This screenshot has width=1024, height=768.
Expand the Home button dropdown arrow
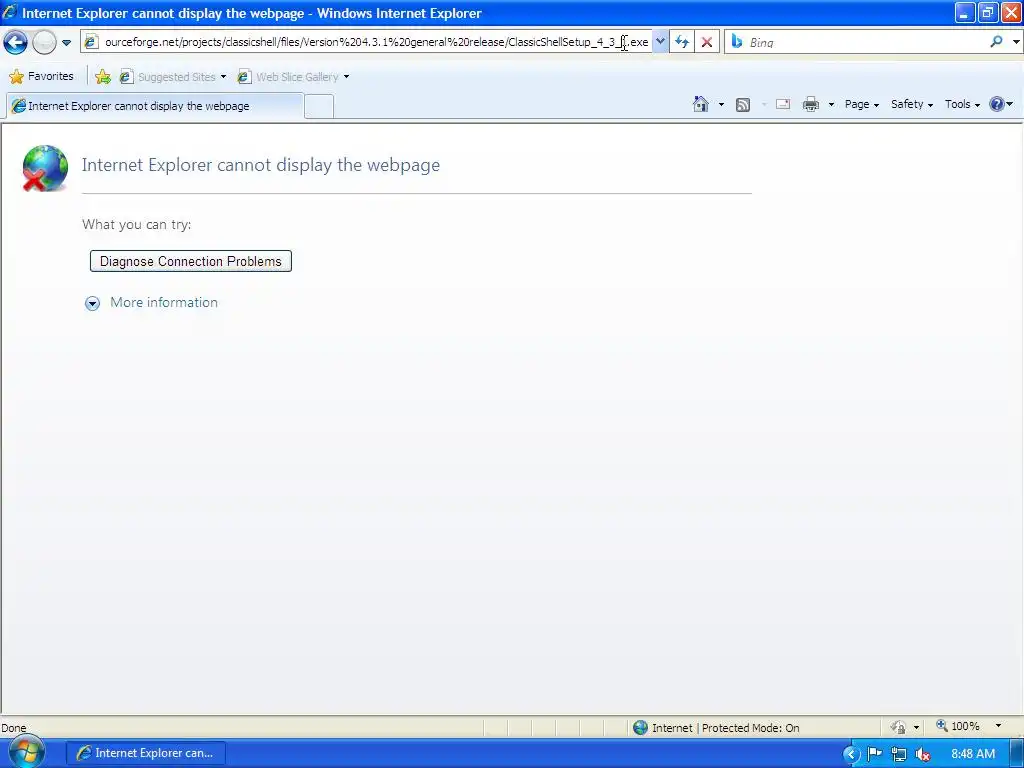tap(721, 104)
